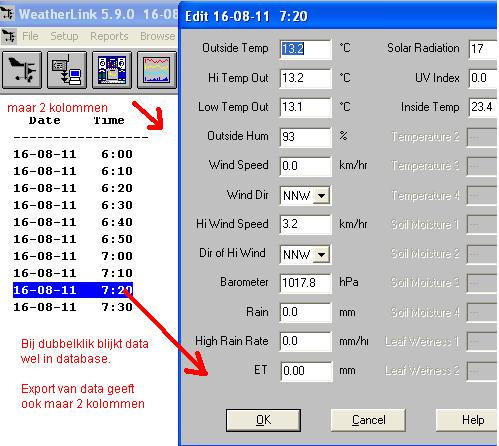The image size is (499, 446).
Task: Open the File menu
Action: (30, 36)
